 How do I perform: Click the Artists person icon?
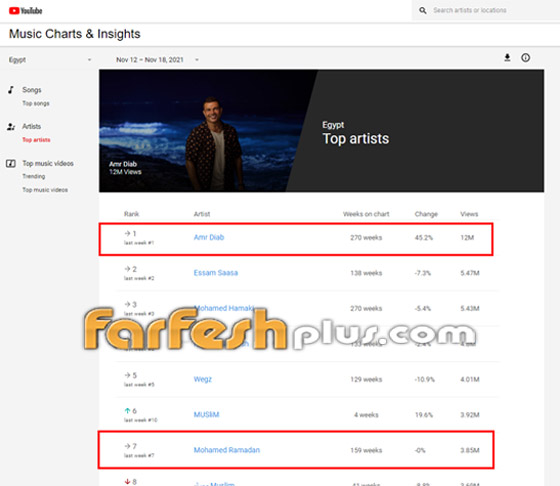click(11, 126)
